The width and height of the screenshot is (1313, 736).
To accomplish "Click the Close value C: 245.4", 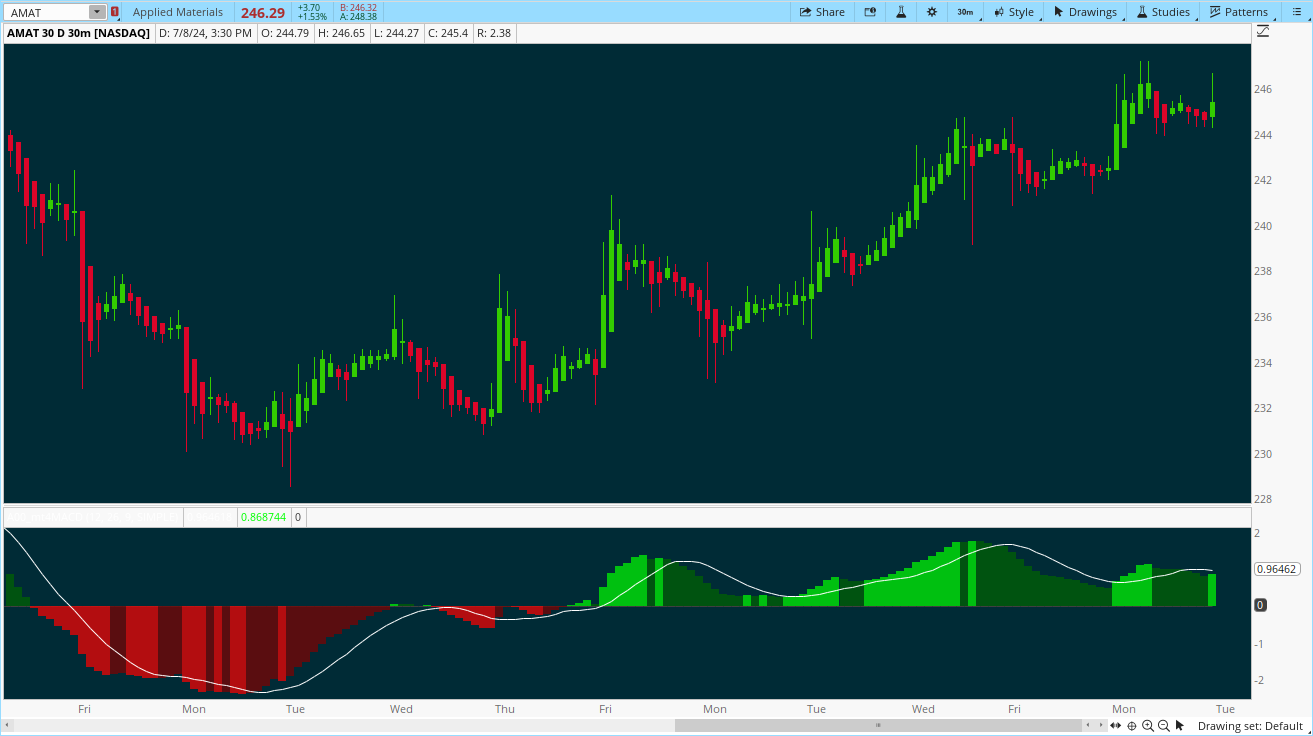I will click(x=448, y=33).
